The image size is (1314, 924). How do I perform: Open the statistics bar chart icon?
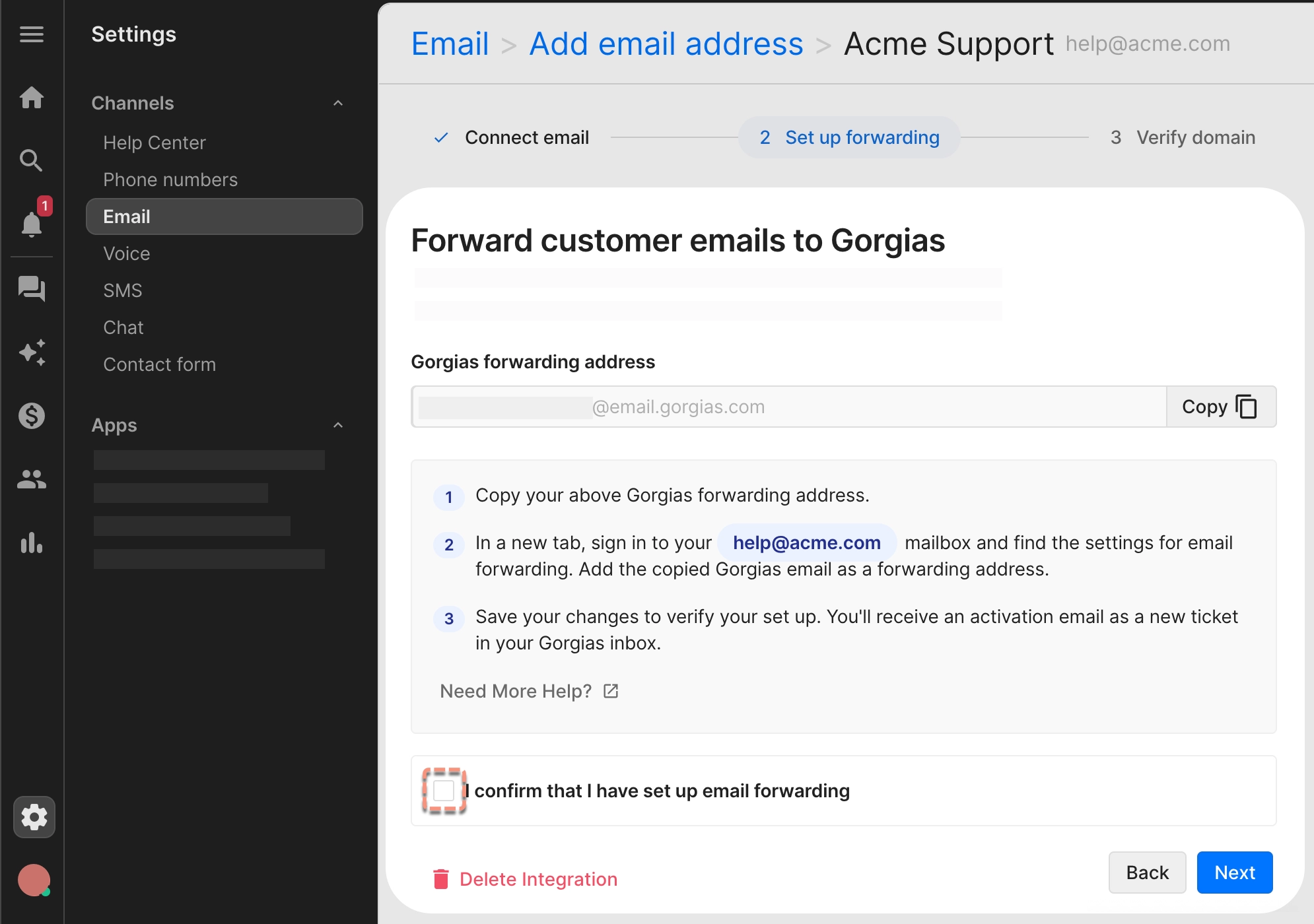[31, 543]
